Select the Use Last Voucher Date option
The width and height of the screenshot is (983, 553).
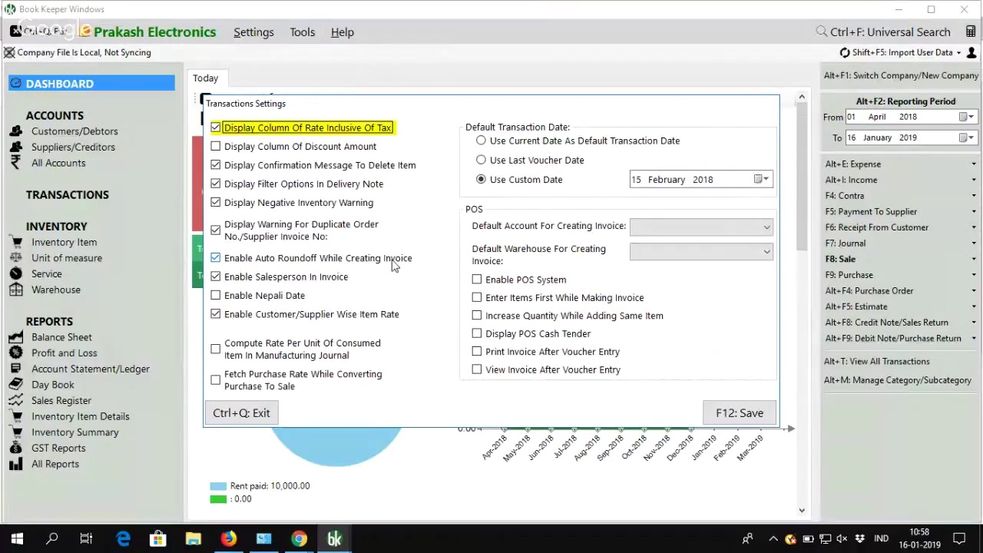pos(481,160)
